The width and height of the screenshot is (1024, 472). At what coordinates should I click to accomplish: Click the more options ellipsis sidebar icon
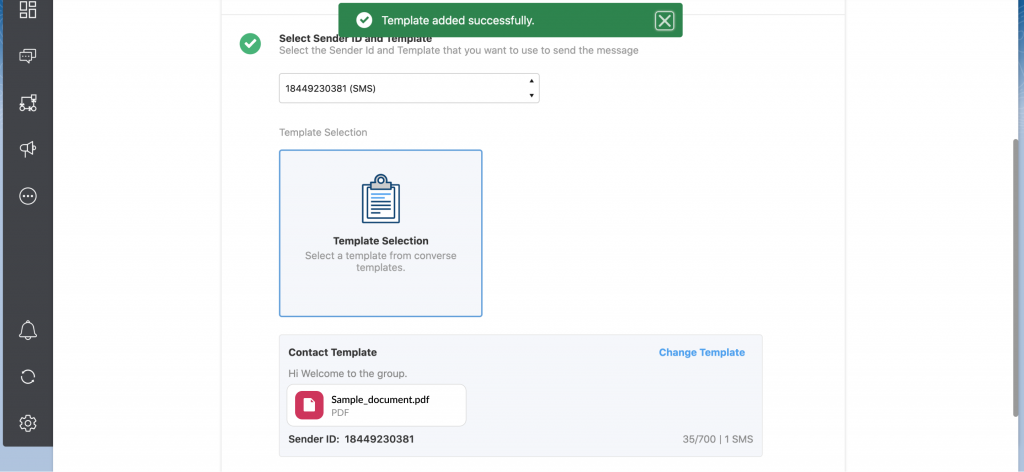tap(27, 196)
